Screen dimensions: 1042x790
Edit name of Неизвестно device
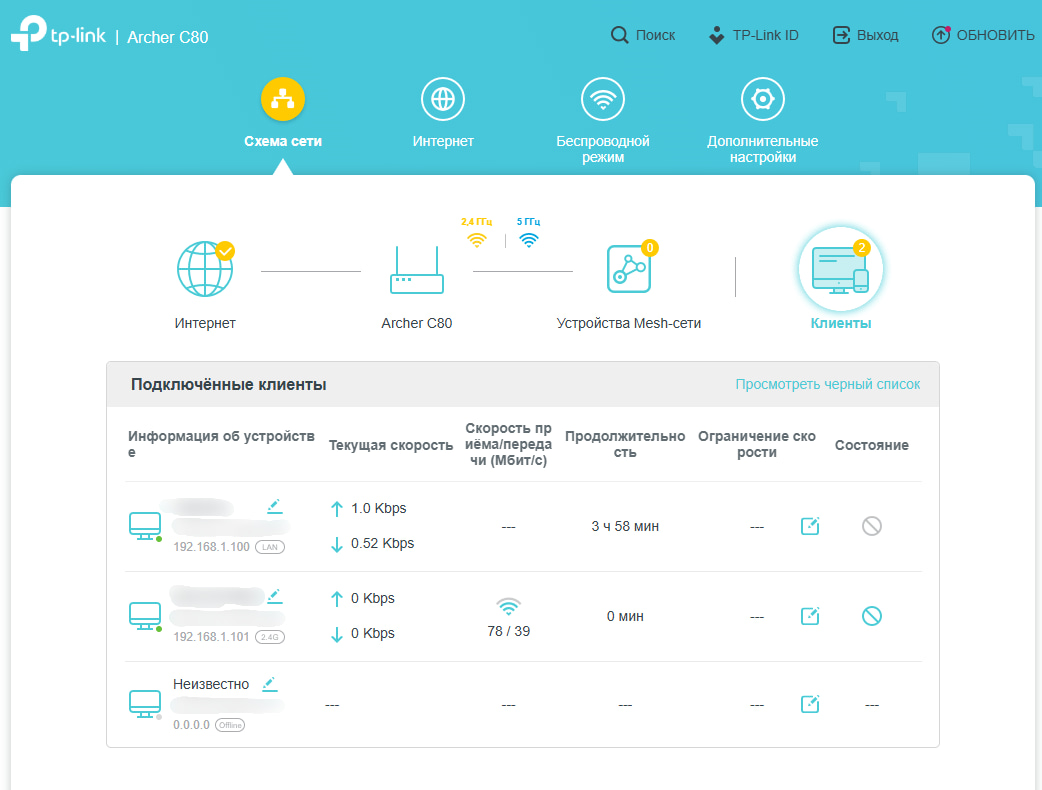tap(270, 684)
